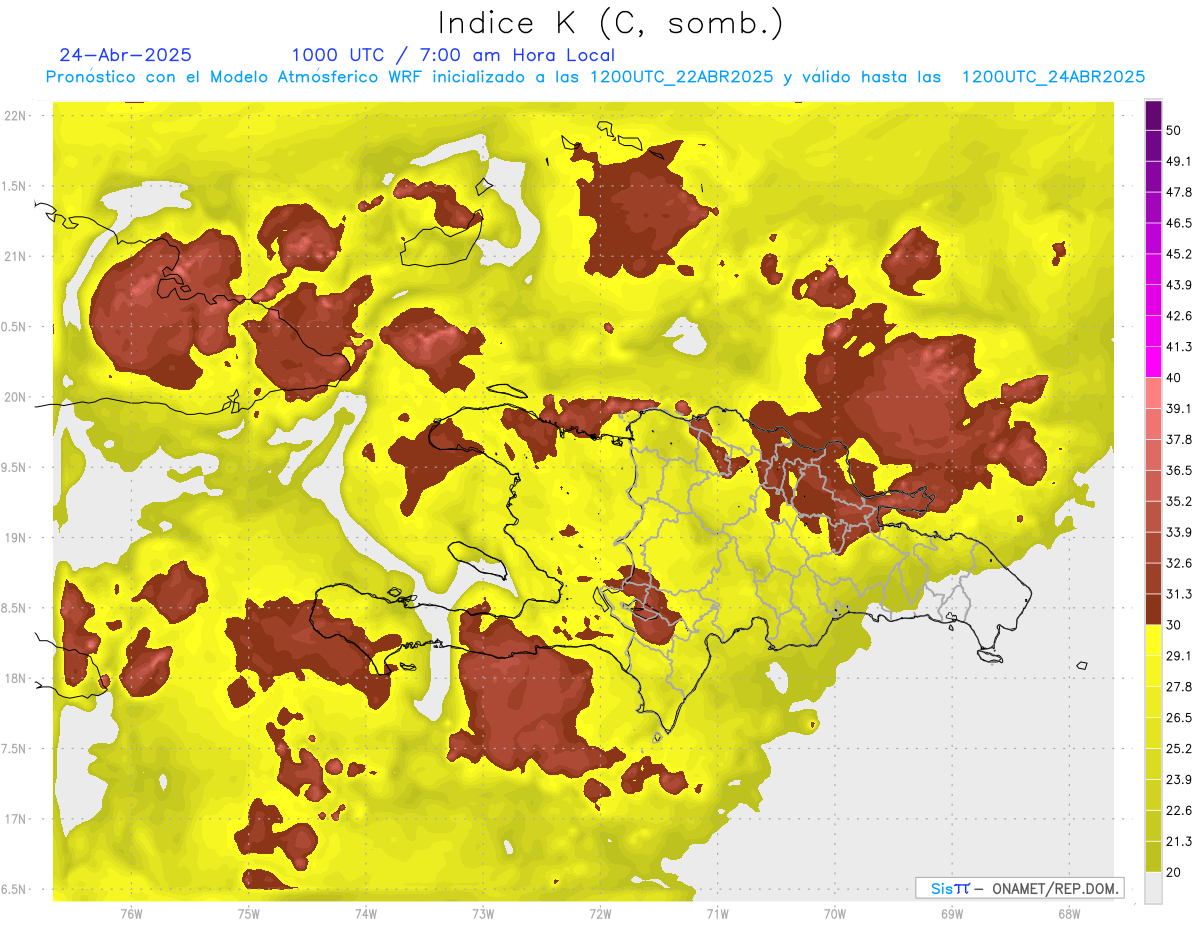
Task: Click the colorbar value "27.8"
Action: [x=1178, y=687]
